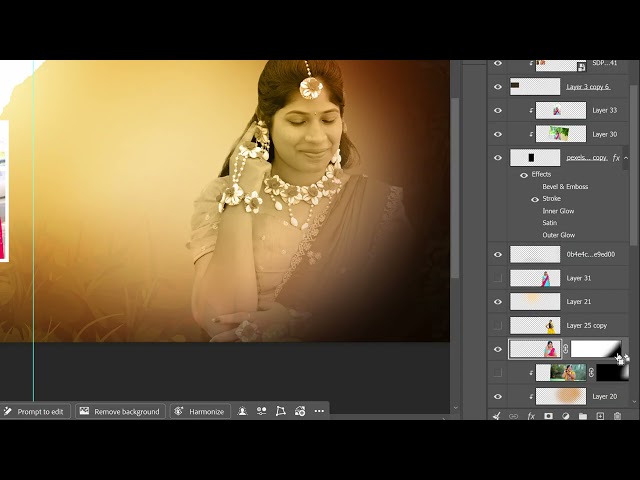Select the layer named Layer 33

pos(604,111)
